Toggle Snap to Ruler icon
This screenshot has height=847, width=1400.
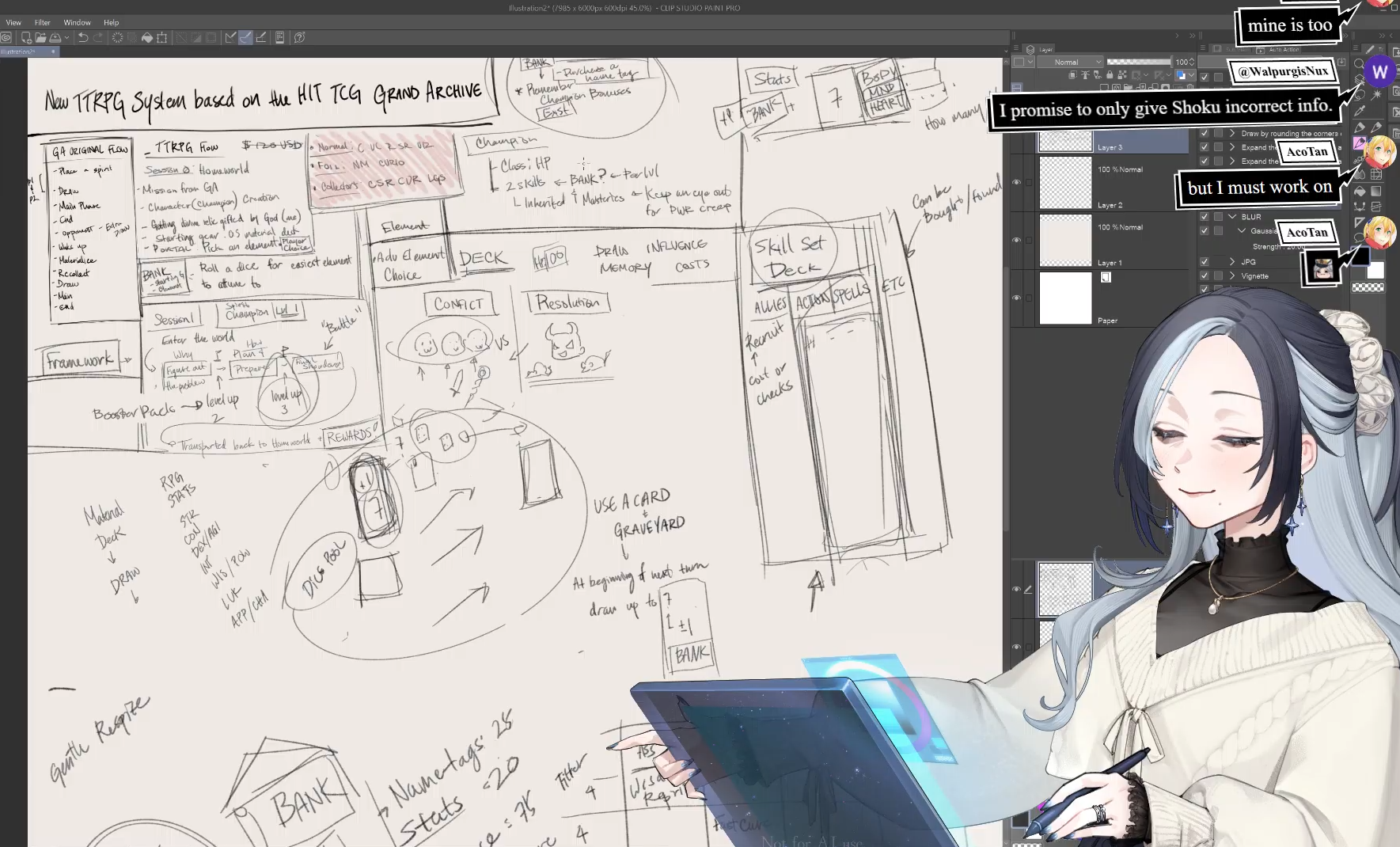tap(230, 37)
